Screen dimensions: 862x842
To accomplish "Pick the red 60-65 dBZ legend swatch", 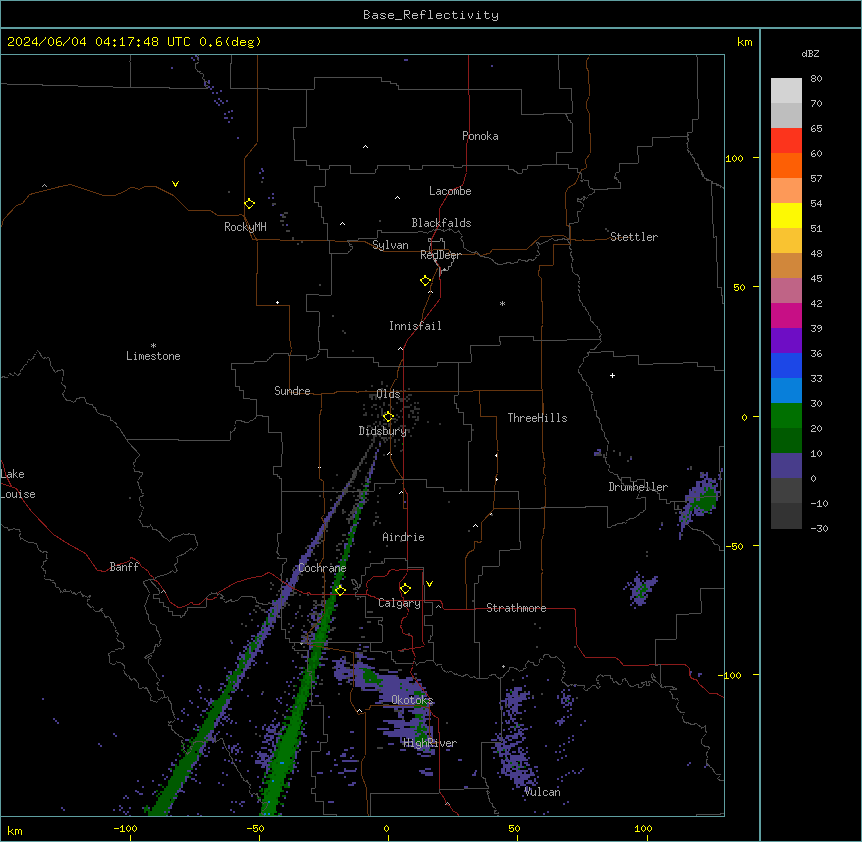I will pyautogui.click(x=786, y=141).
